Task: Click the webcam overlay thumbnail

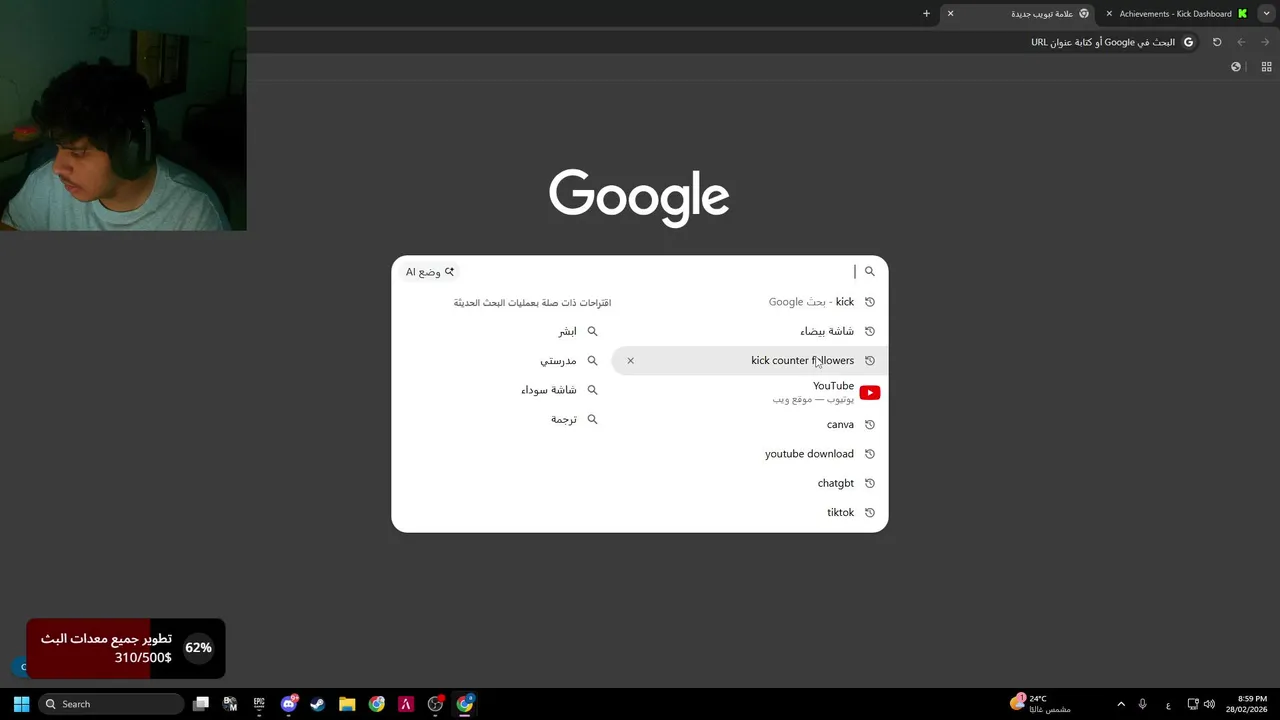Action: click(x=123, y=115)
